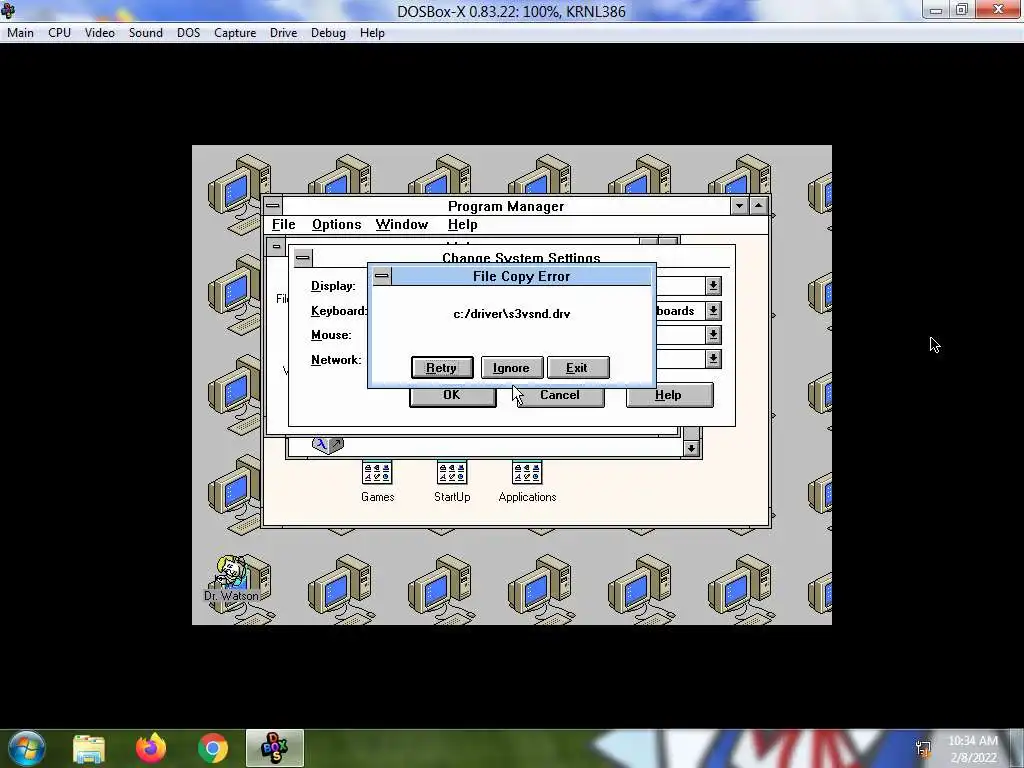Image resolution: width=1024 pixels, height=768 pixels.
Task: Launch Firefox from the taskbar
Action: (x=151, y=748)
